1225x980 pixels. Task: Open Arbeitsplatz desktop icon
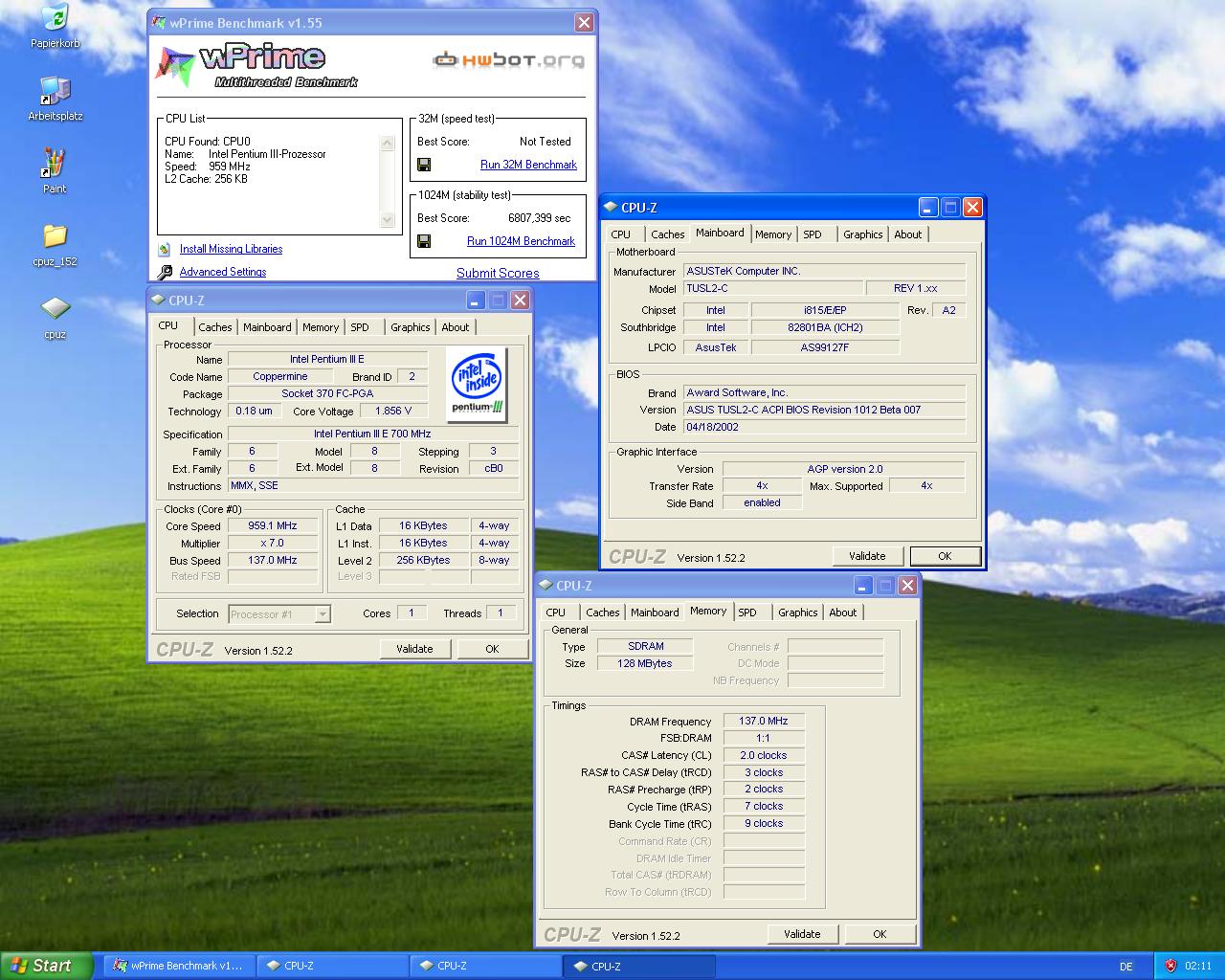point(55,91)
